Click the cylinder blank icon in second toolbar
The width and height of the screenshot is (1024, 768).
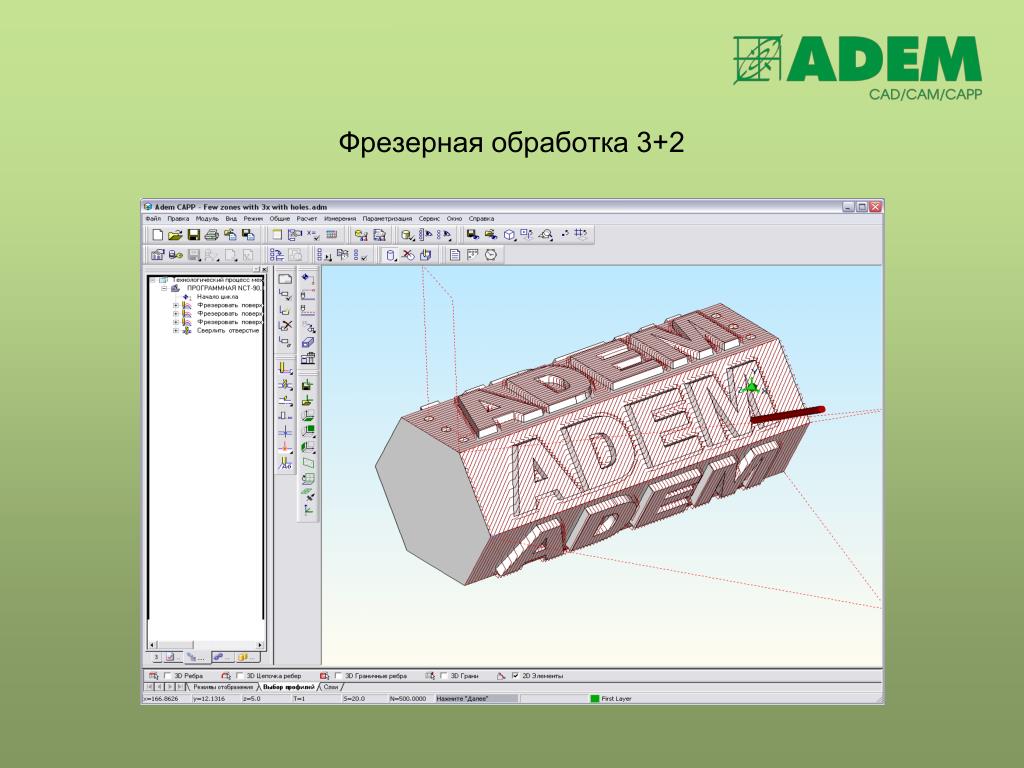click(x=390, y=255)
